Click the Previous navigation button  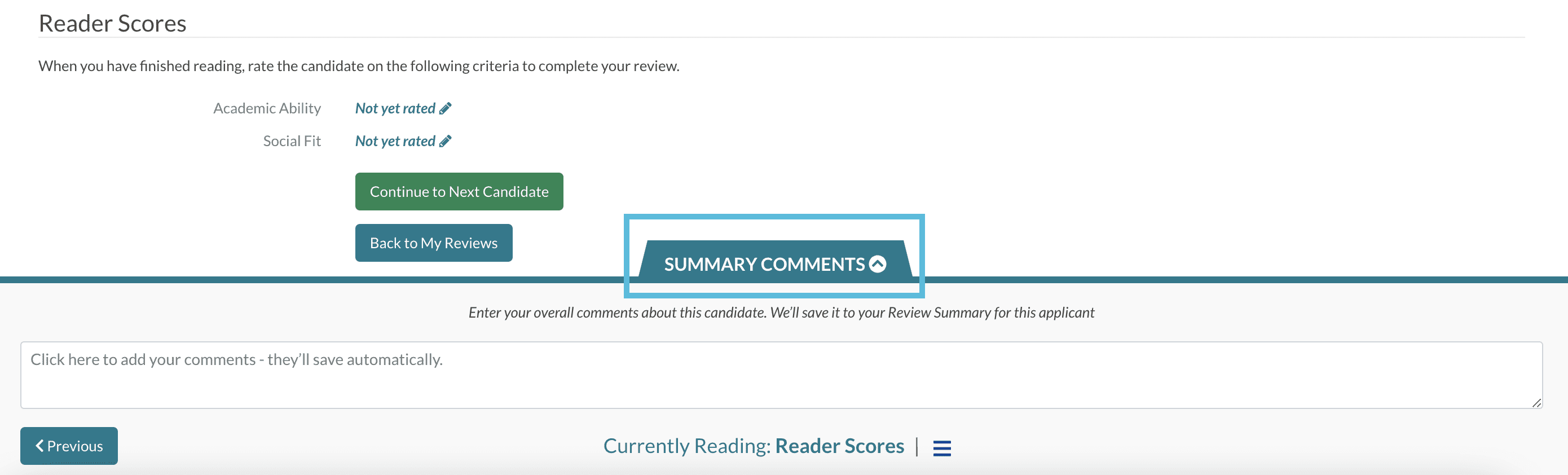pyautogui.click(x=69, y=446)
